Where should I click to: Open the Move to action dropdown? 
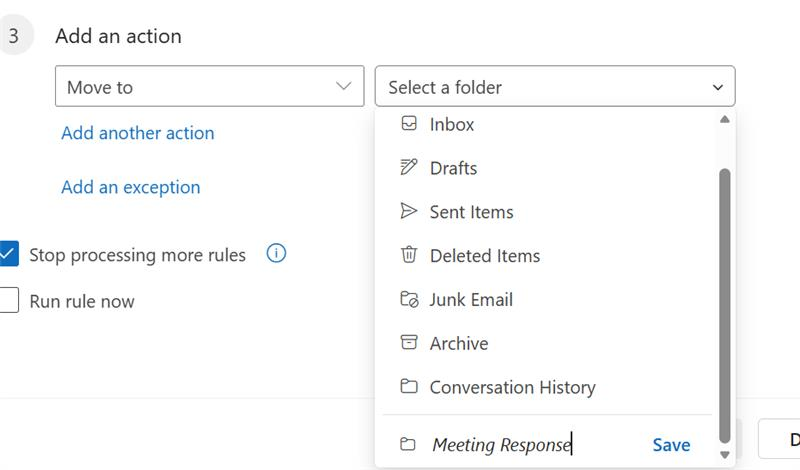coord(209,87)
